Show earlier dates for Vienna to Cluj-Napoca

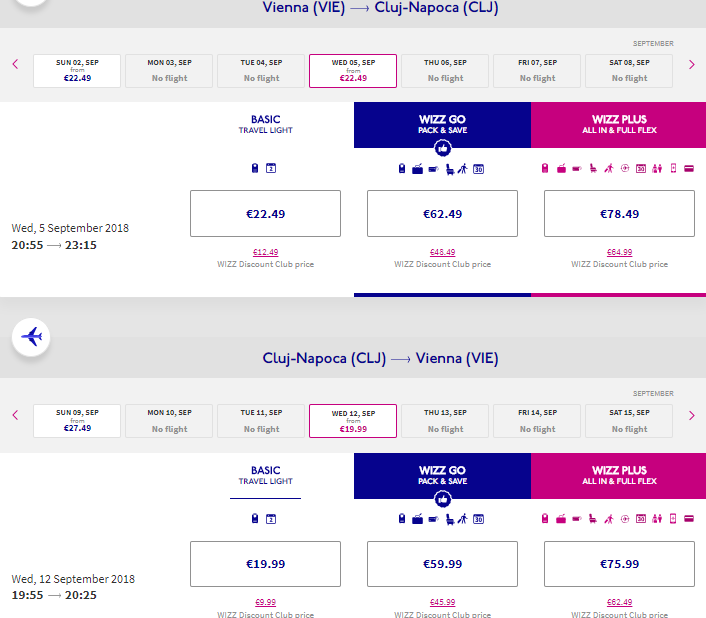15,65
